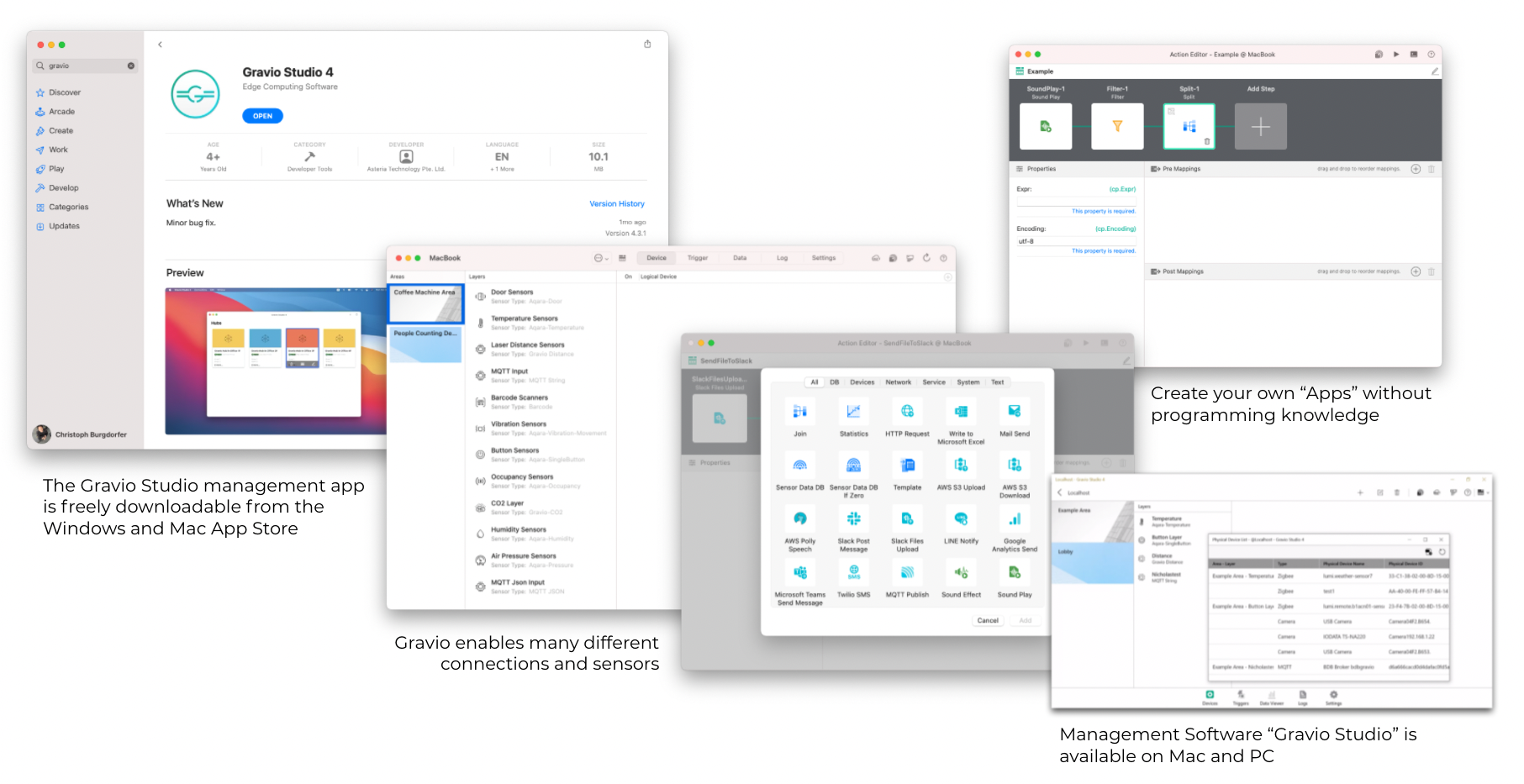Image resolution: width=1524 pixels, height=784 pixels.
Task: Pick the AWS Polly Speech action
Action: pos(800,518)
